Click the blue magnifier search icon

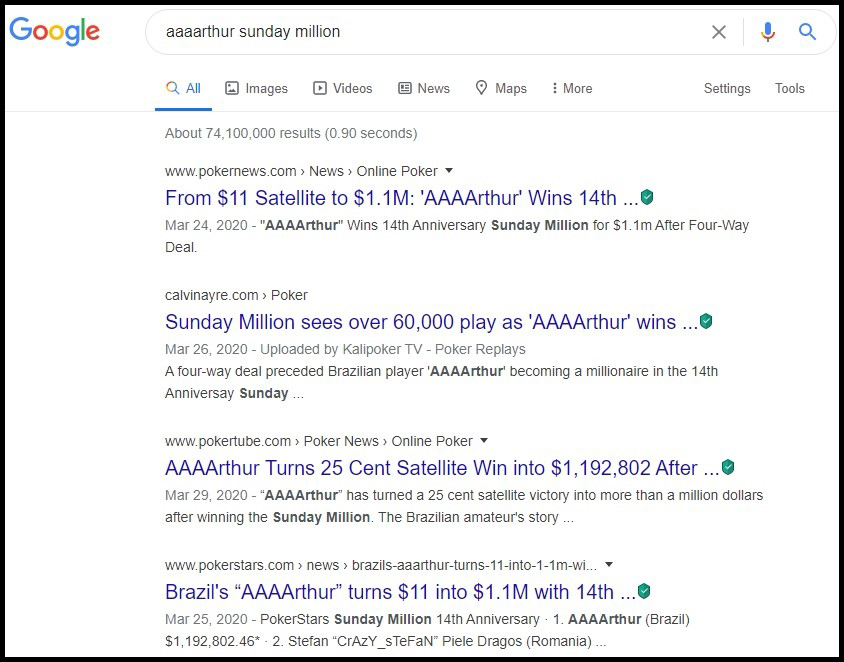point(808,32)
